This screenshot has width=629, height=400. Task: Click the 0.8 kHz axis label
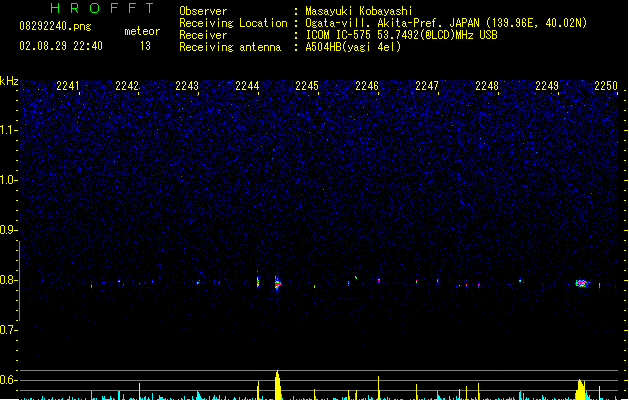tap(8, 280)
